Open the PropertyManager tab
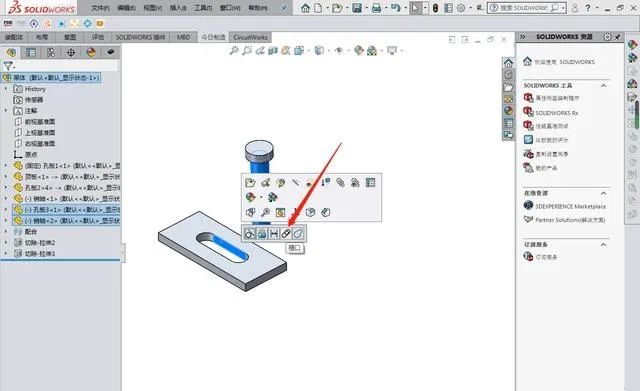The image size is (640, 391). click(x=31, y=52)
